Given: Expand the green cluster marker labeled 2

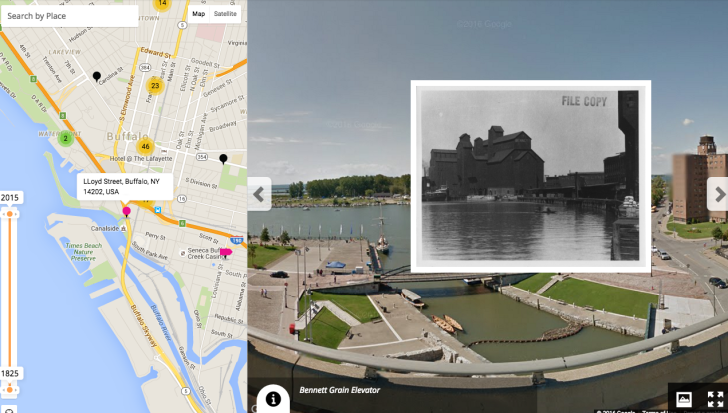Looking at the screenshot, I should [65, 138].
